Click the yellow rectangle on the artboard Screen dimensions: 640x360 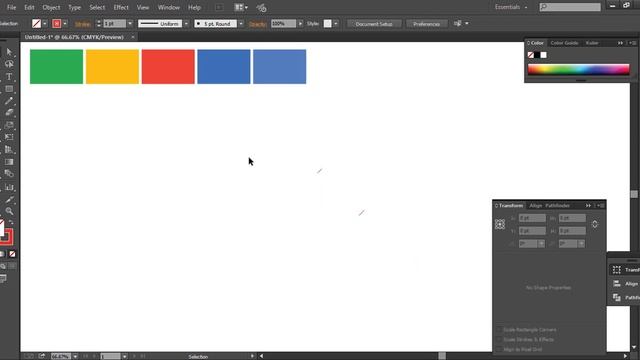tap(112, 67)
